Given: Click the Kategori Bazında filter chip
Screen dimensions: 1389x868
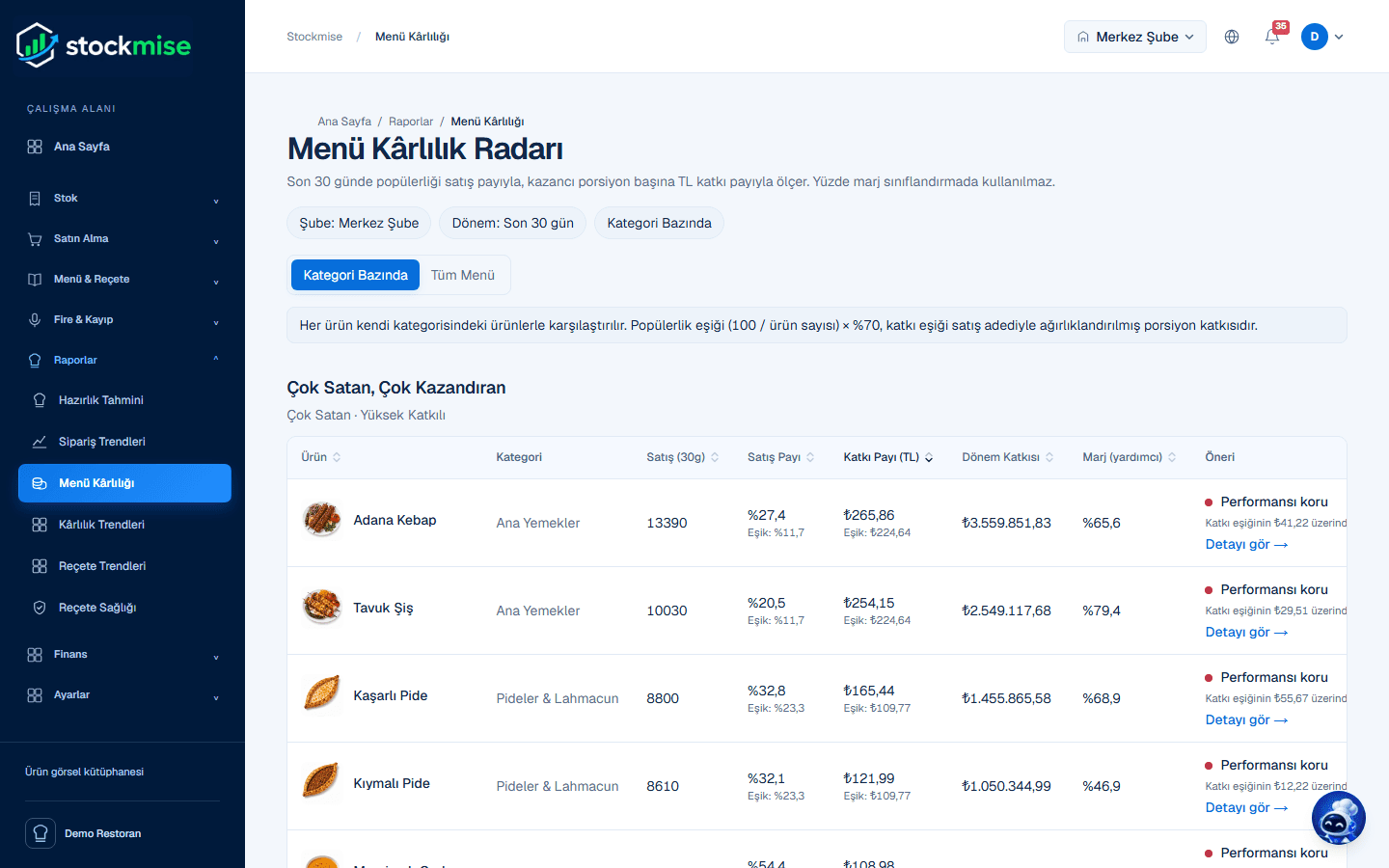Looking at the screenshot, I should pyautogui.click(x=659, y=223).
